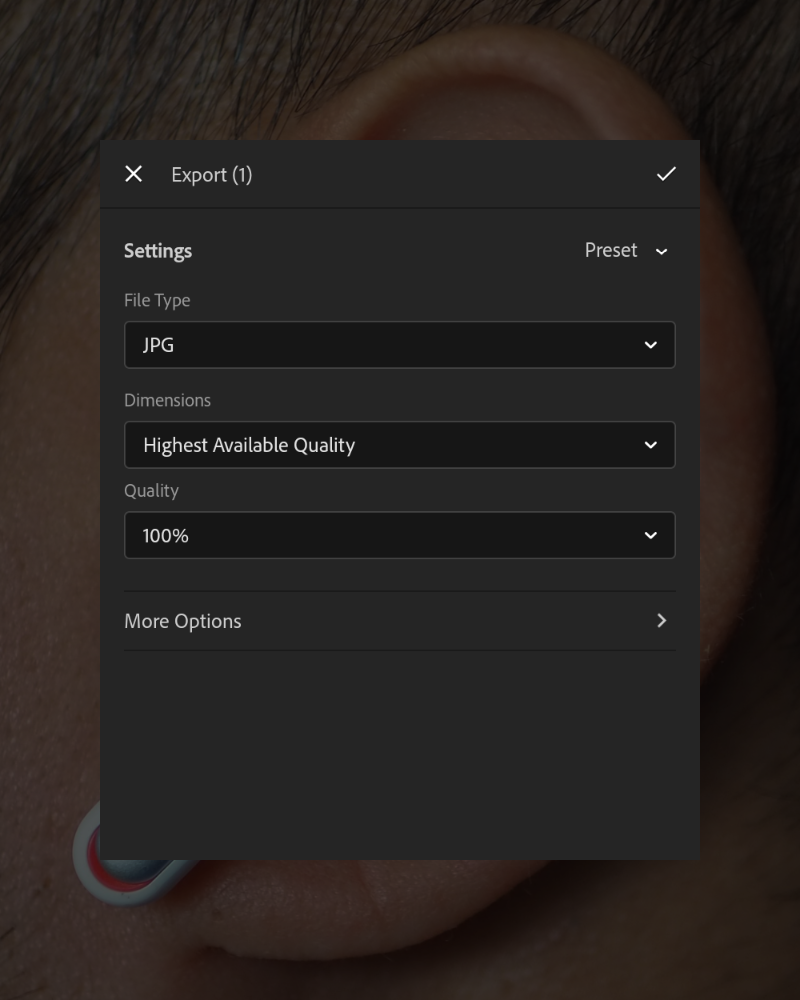Click the Dimensions label
Viewport: 800px width, 1000px height.
tap(167, 401)
